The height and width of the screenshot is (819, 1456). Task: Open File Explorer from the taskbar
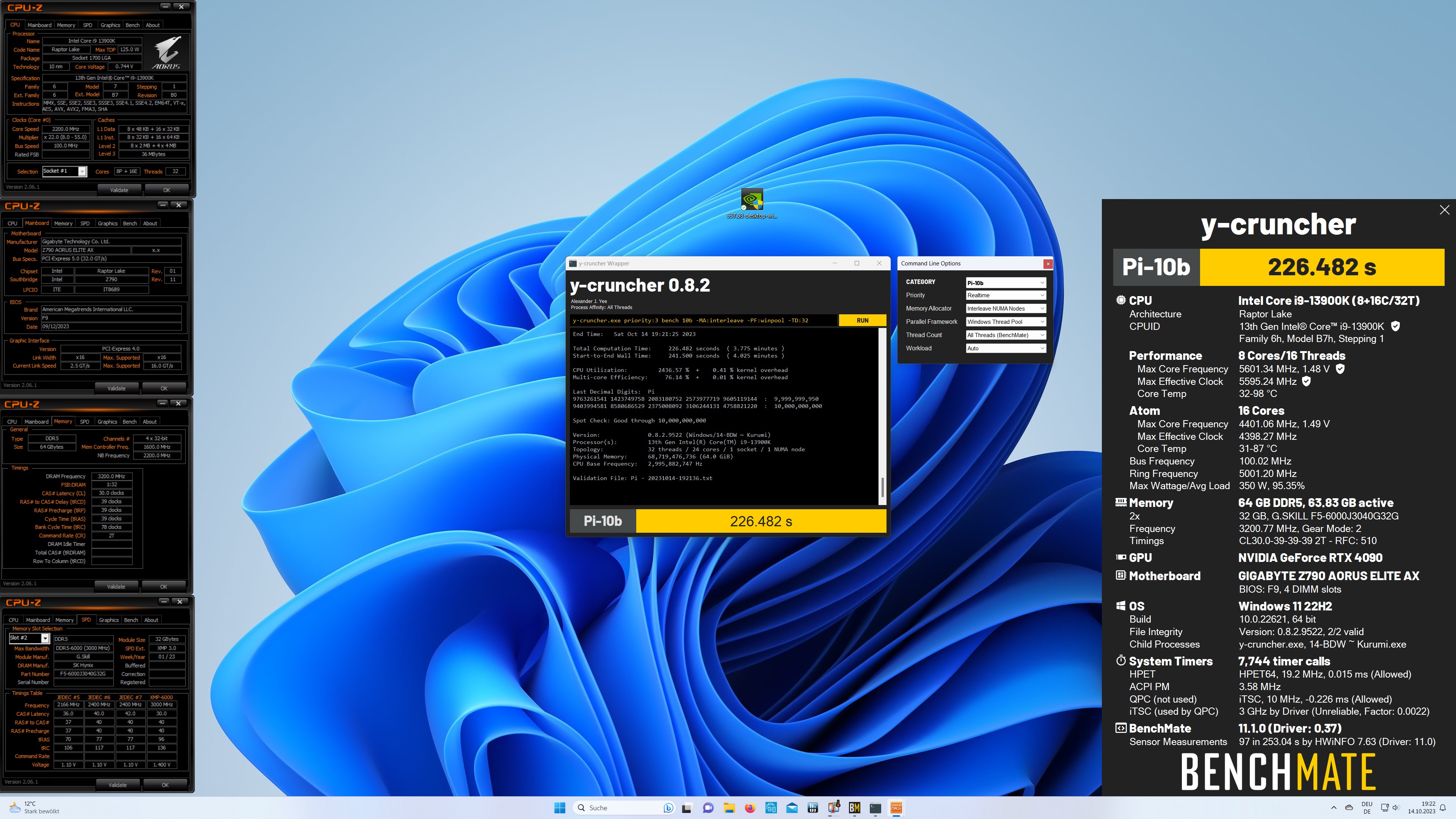(x=729, y=808)
